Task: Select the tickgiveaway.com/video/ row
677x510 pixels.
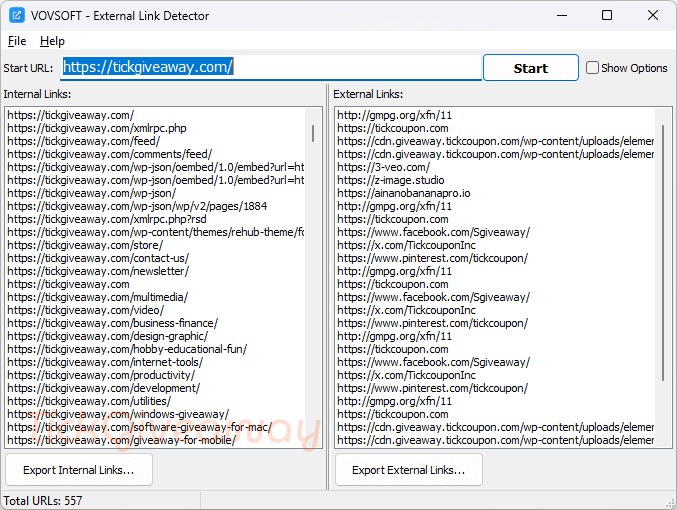Action: click(x=155, y=310)
